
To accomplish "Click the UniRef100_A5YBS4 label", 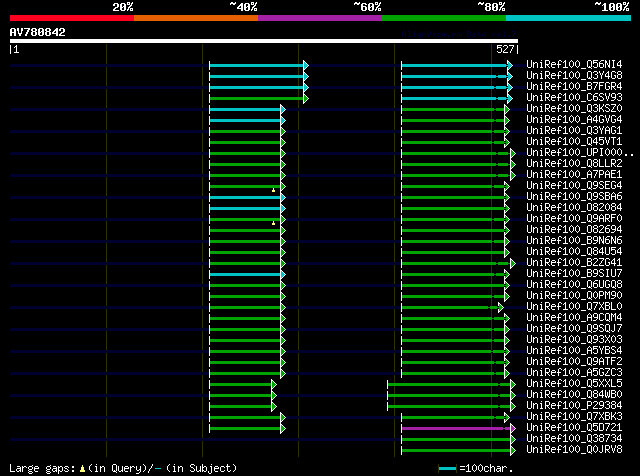I will pos(574,351).
